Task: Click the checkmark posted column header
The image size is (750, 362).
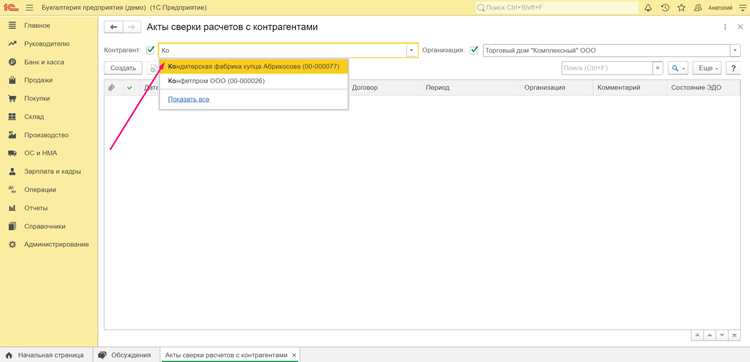Action: click(129, 88)
